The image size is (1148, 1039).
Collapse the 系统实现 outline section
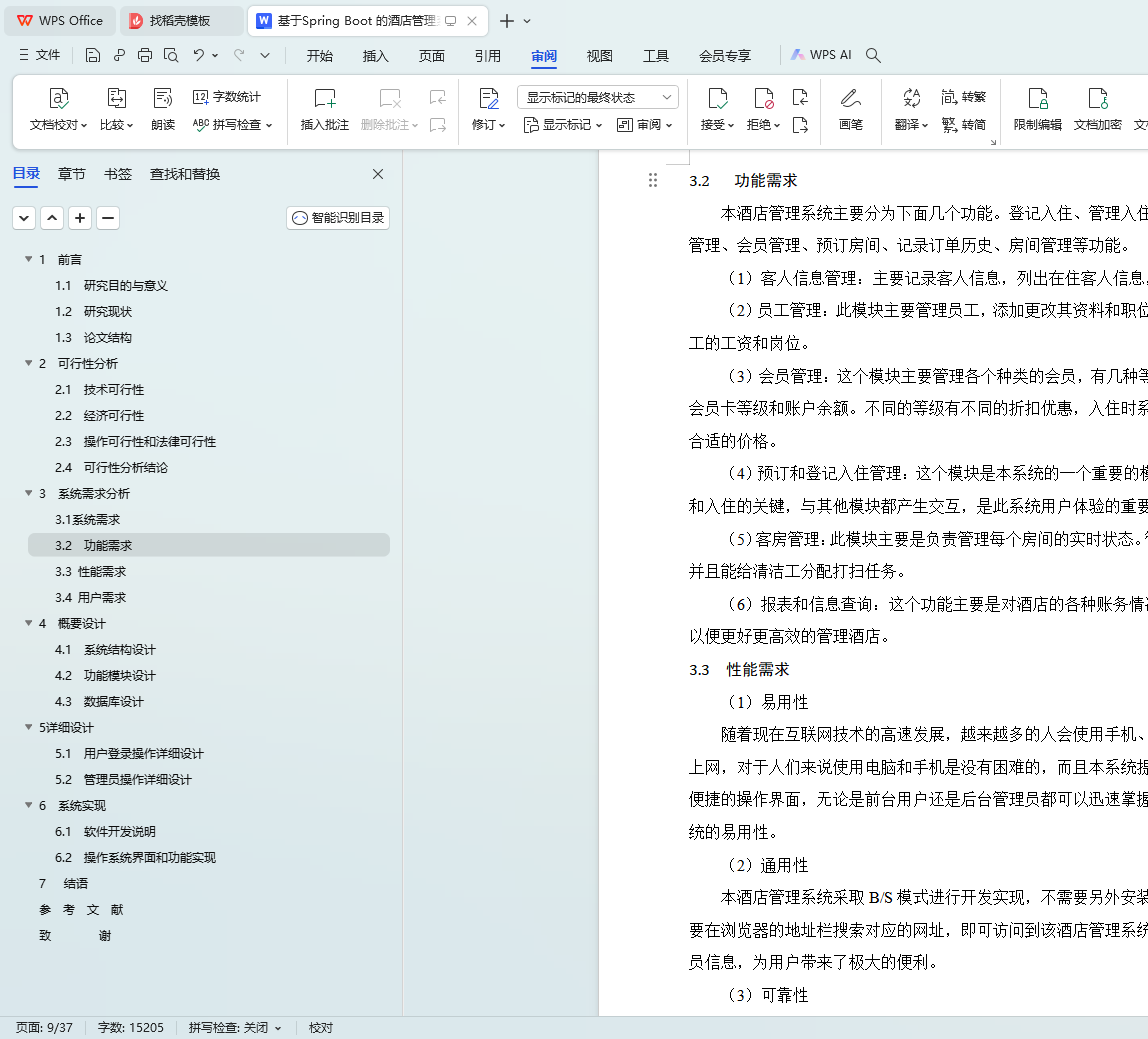coord(29,805)
